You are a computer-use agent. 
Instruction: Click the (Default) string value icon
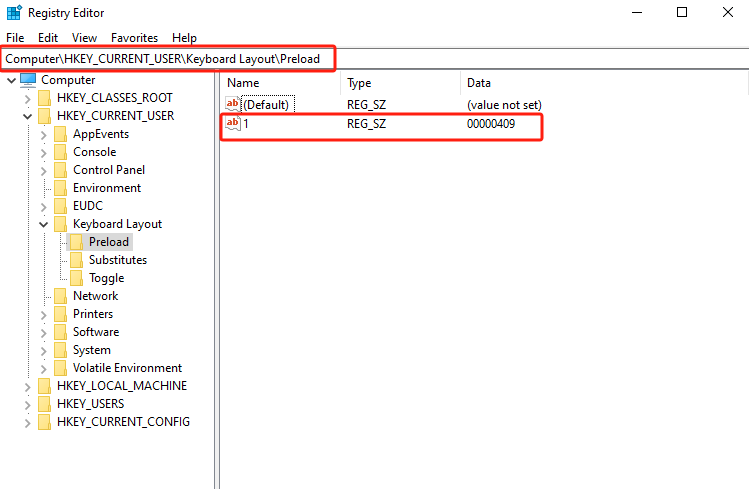click(x=233, y=104)
